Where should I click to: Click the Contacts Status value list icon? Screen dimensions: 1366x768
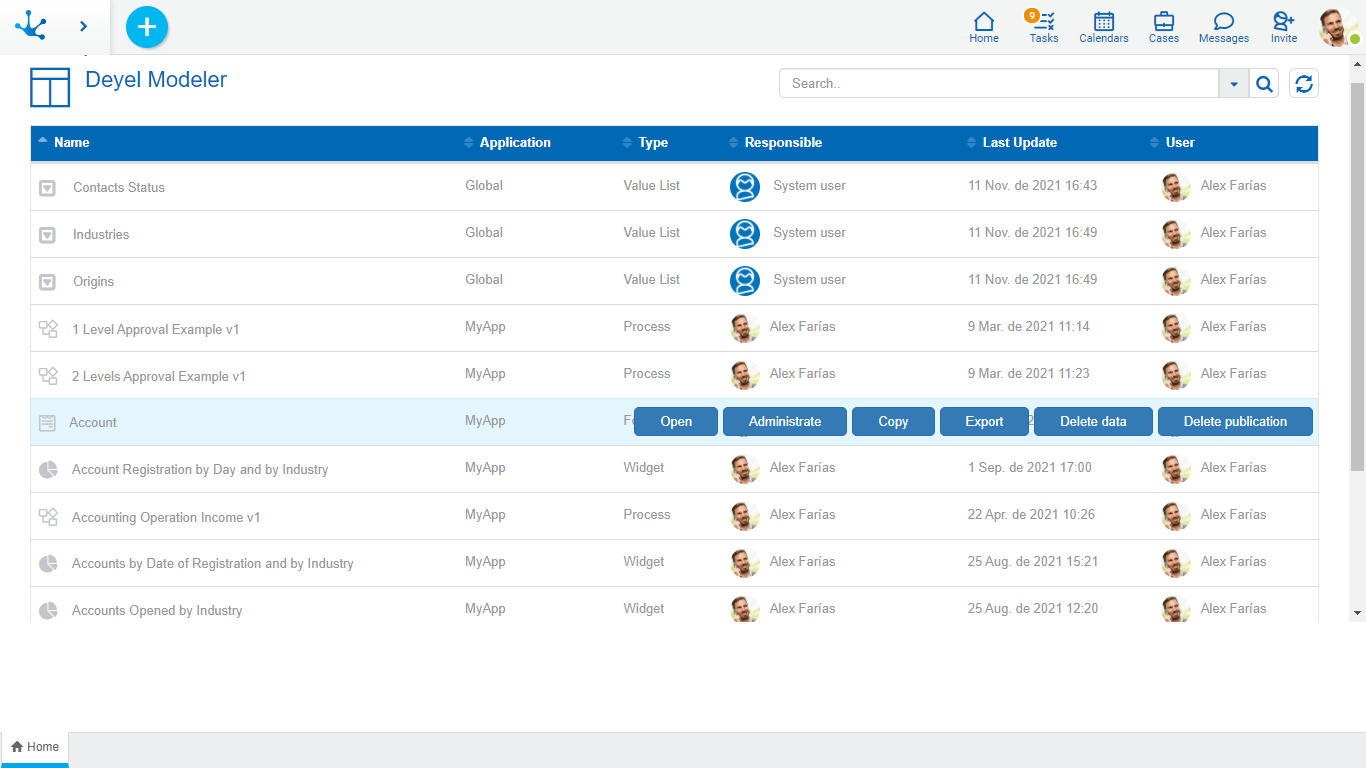pyautogui.click(x=47, y=188)
